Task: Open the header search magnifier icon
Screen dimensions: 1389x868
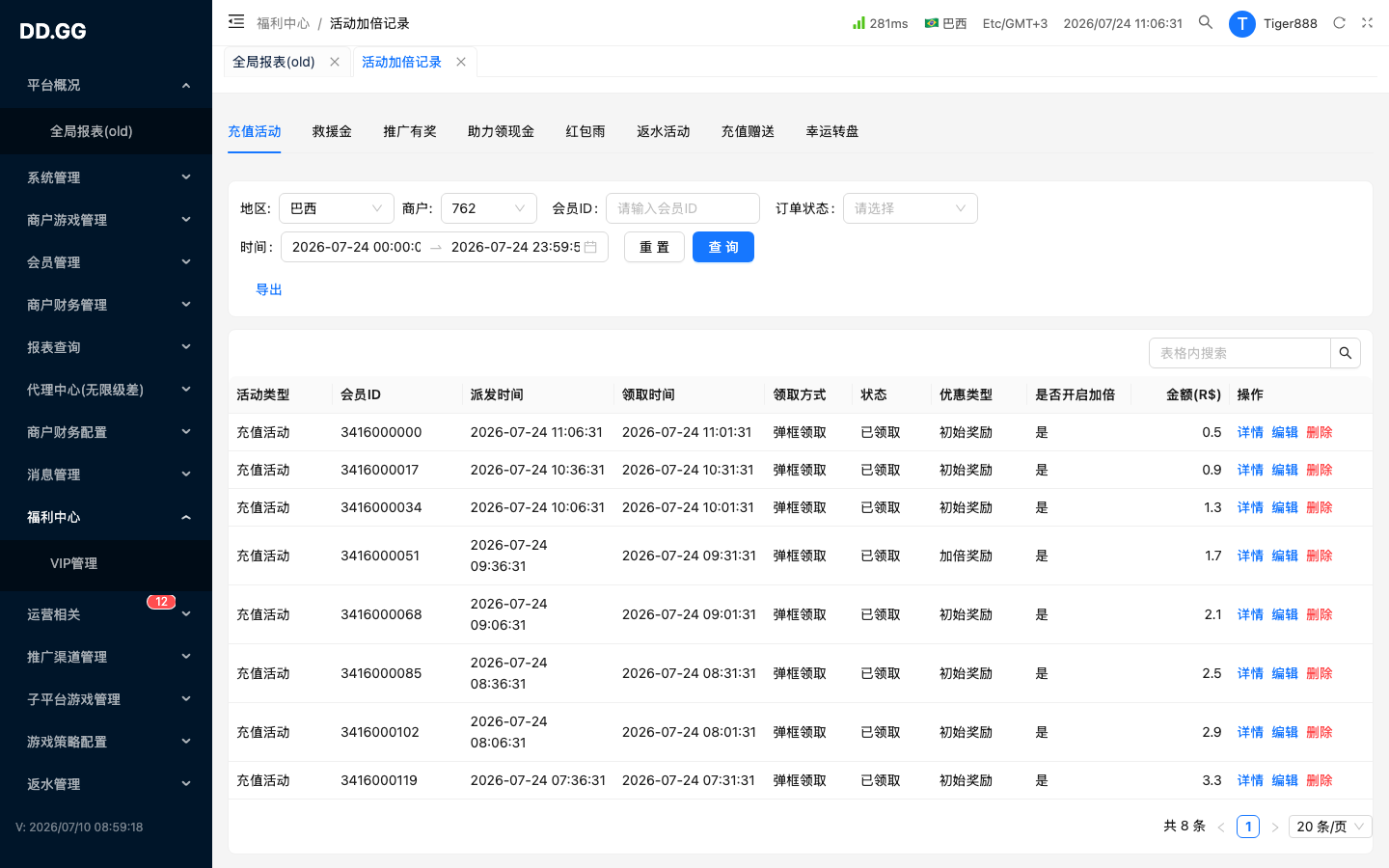Action: pyautogui.click(x=1206, y=22)
